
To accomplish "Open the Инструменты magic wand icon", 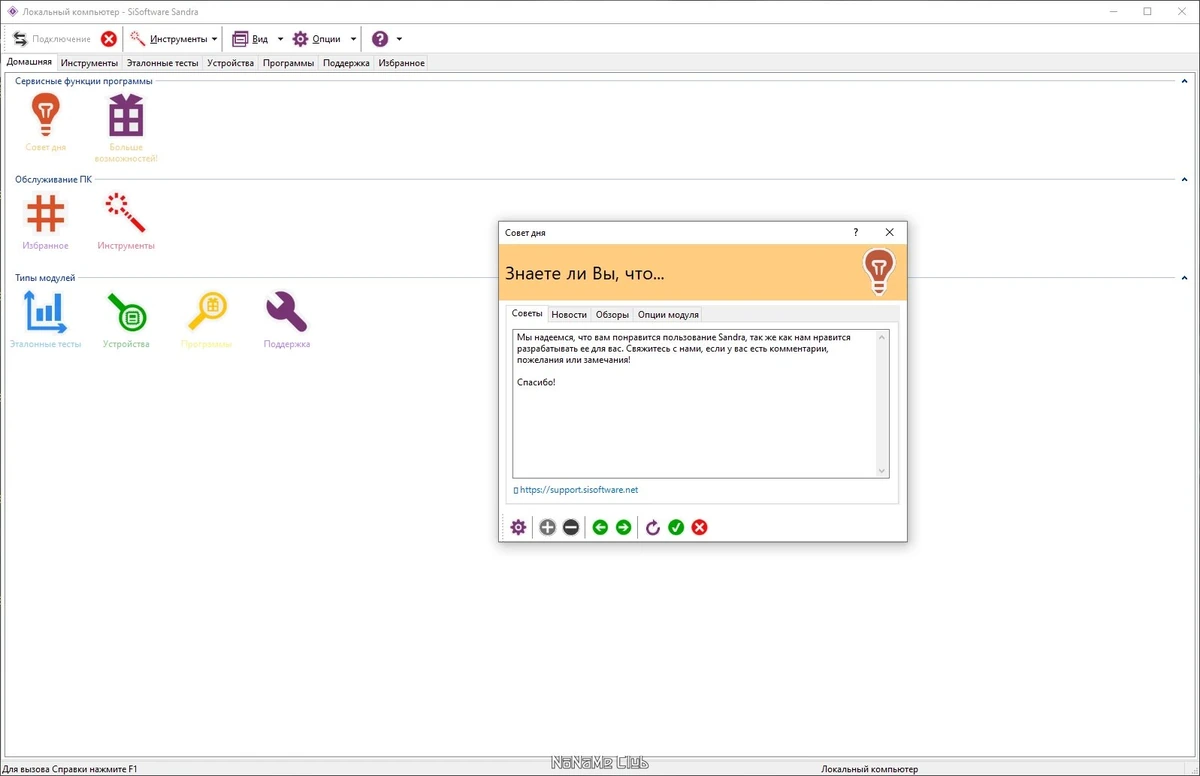I will click(126, 212).
